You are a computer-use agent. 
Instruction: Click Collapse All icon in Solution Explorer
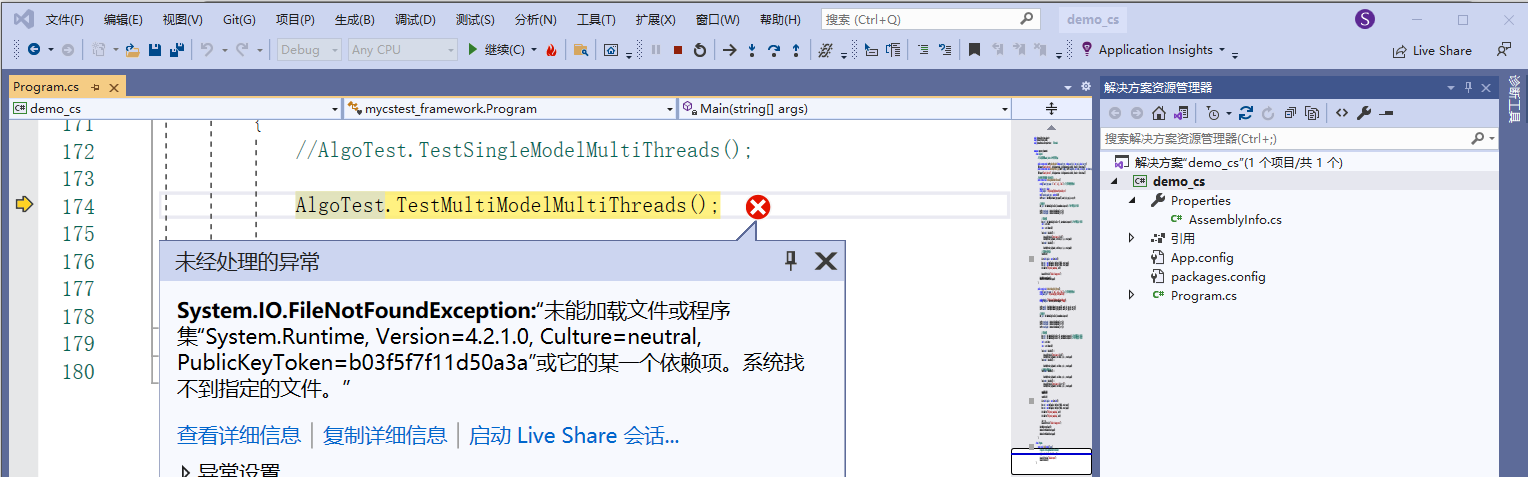1291,113
